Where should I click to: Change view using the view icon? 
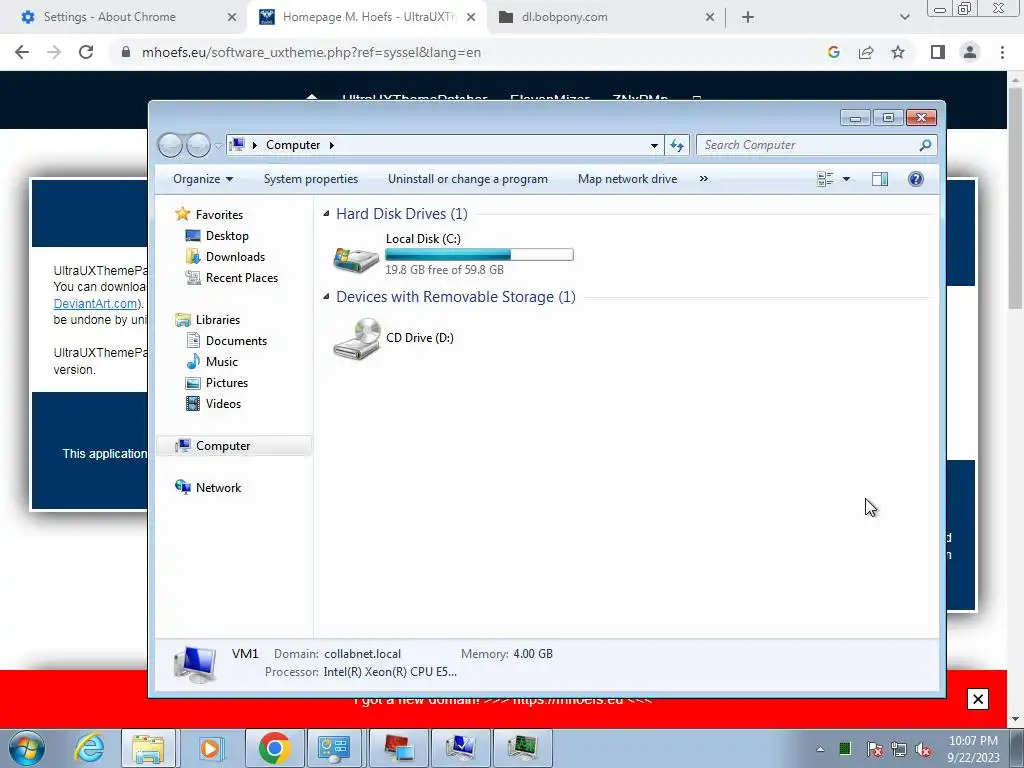(825, 179)
